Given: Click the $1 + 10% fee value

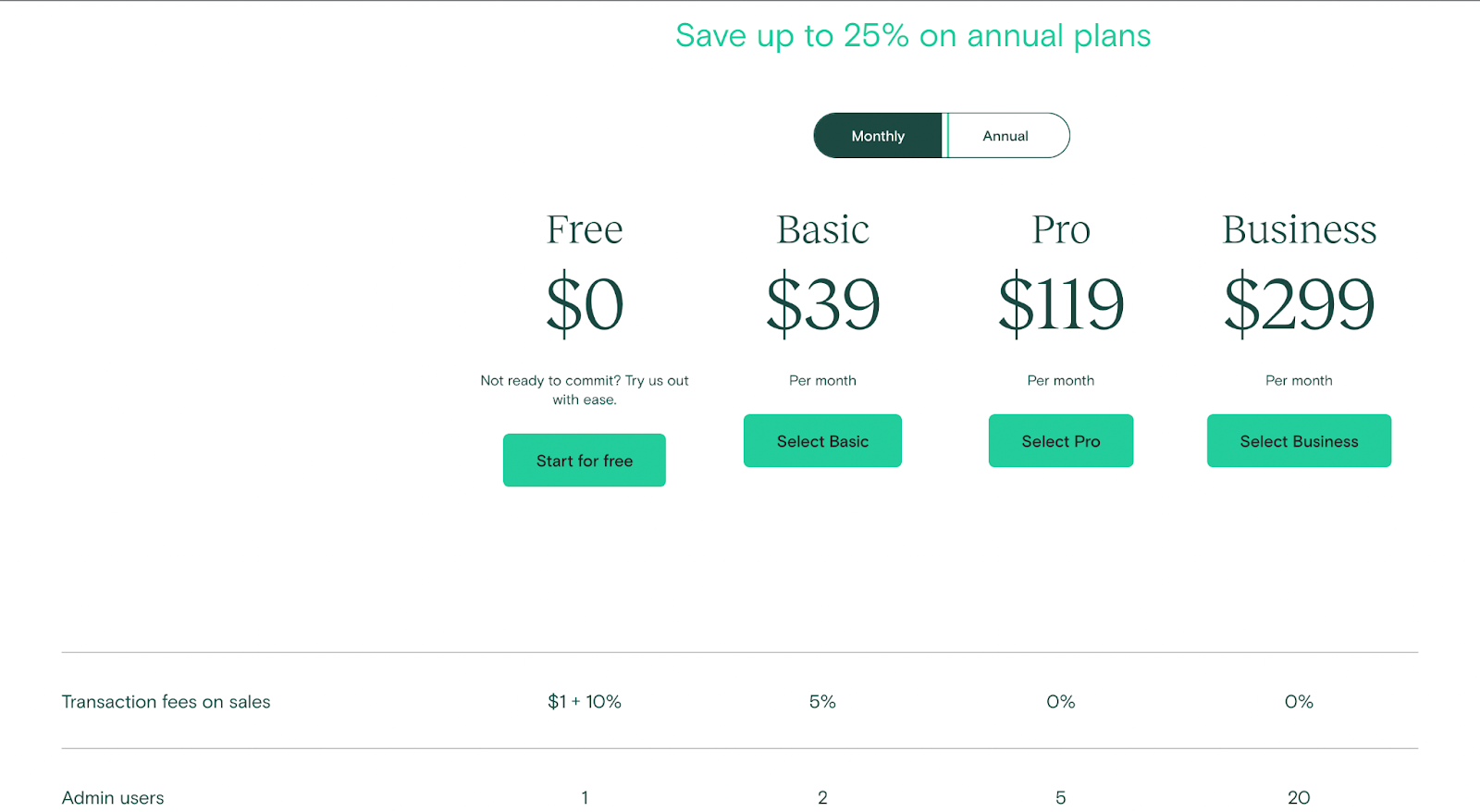Looking at the screenshot, I should tap(585, 702).
